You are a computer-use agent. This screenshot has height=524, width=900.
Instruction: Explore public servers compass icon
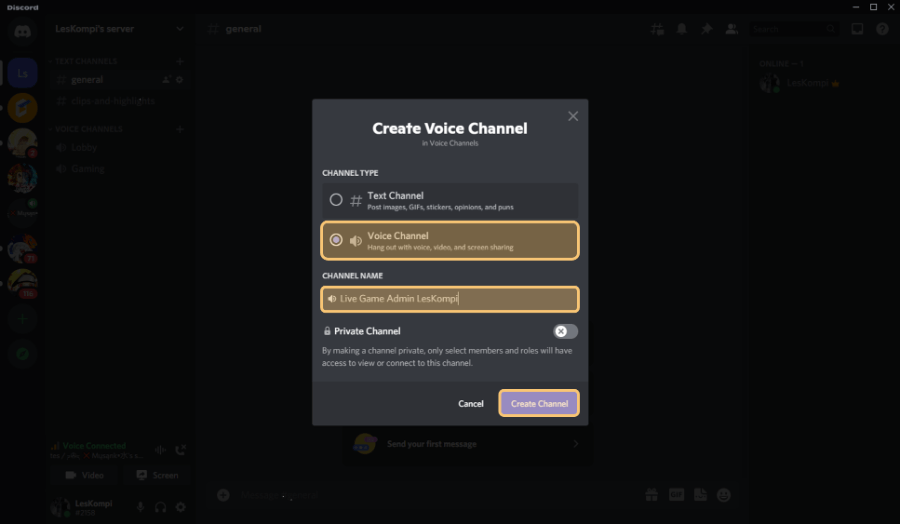click(x=22, y=354)
